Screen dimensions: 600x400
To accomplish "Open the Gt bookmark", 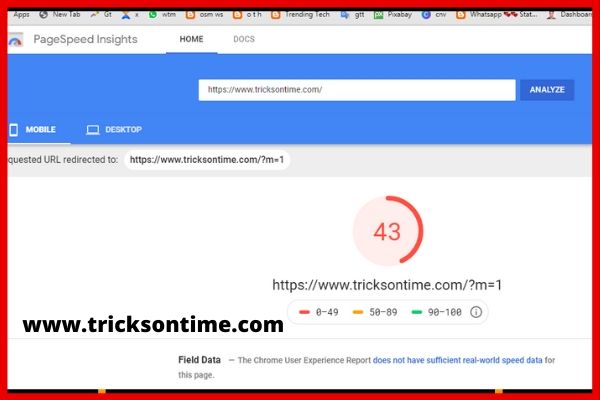I will pyautogui.click(x=101, y=15).
